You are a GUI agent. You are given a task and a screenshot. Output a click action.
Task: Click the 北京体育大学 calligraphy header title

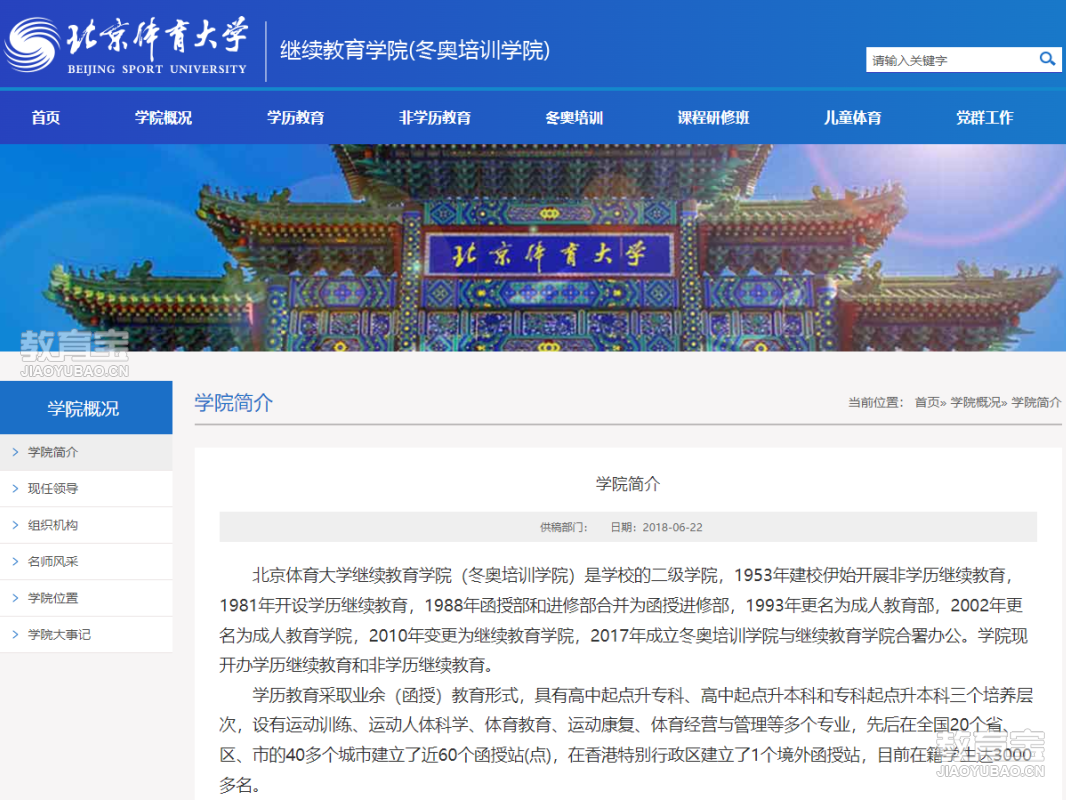[x=156, y=37]
